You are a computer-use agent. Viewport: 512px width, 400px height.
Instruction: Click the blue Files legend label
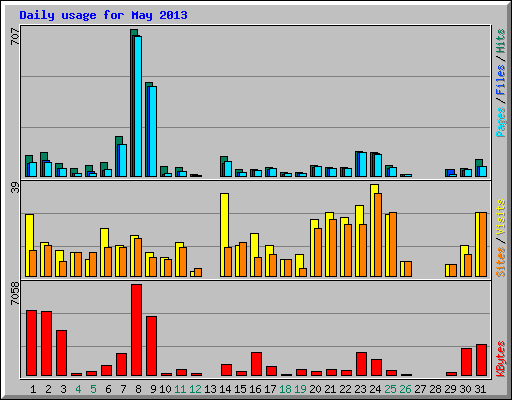tap(500, 80)
